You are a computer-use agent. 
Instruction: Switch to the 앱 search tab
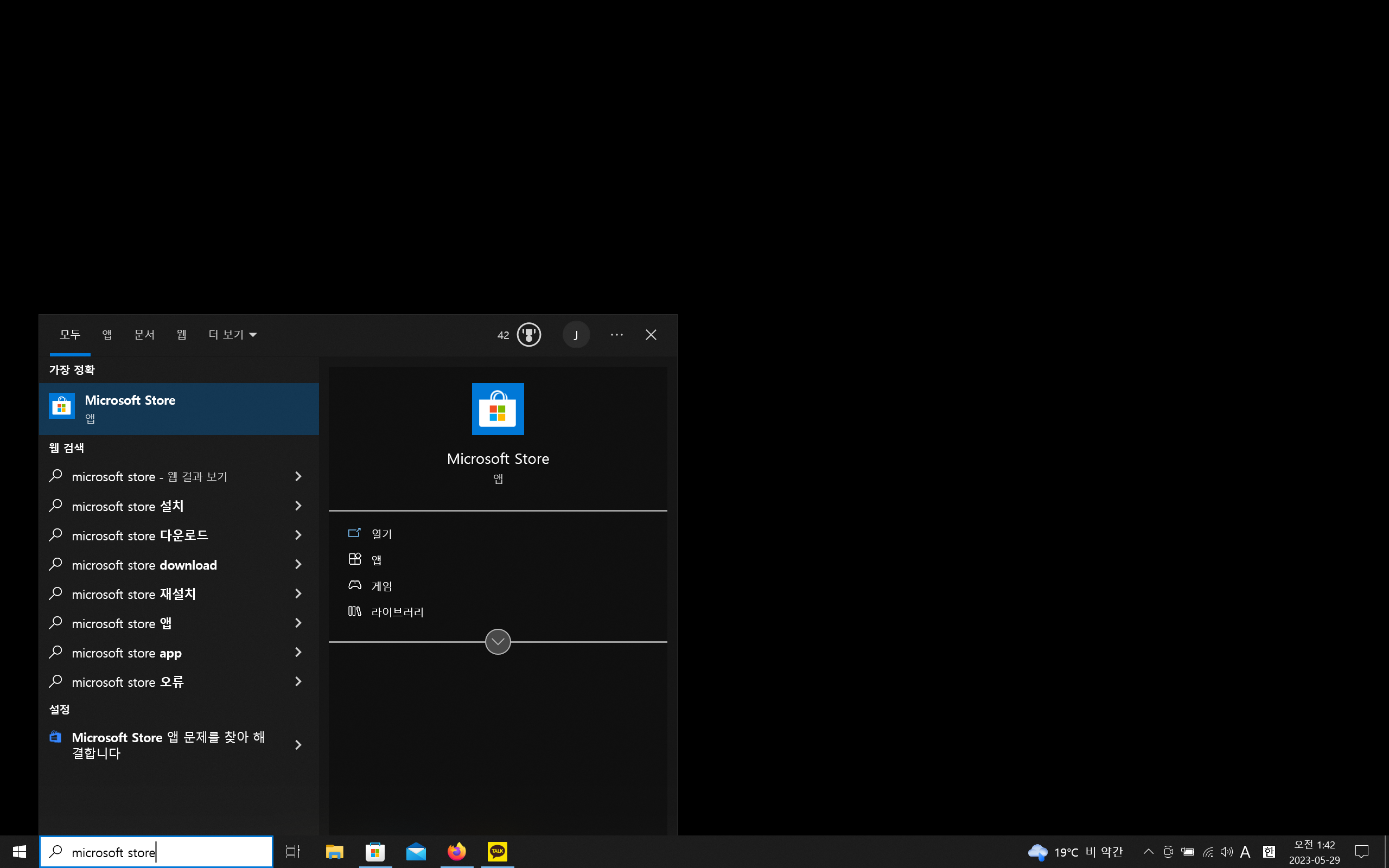pyautogui.click(x=107, y=335)
